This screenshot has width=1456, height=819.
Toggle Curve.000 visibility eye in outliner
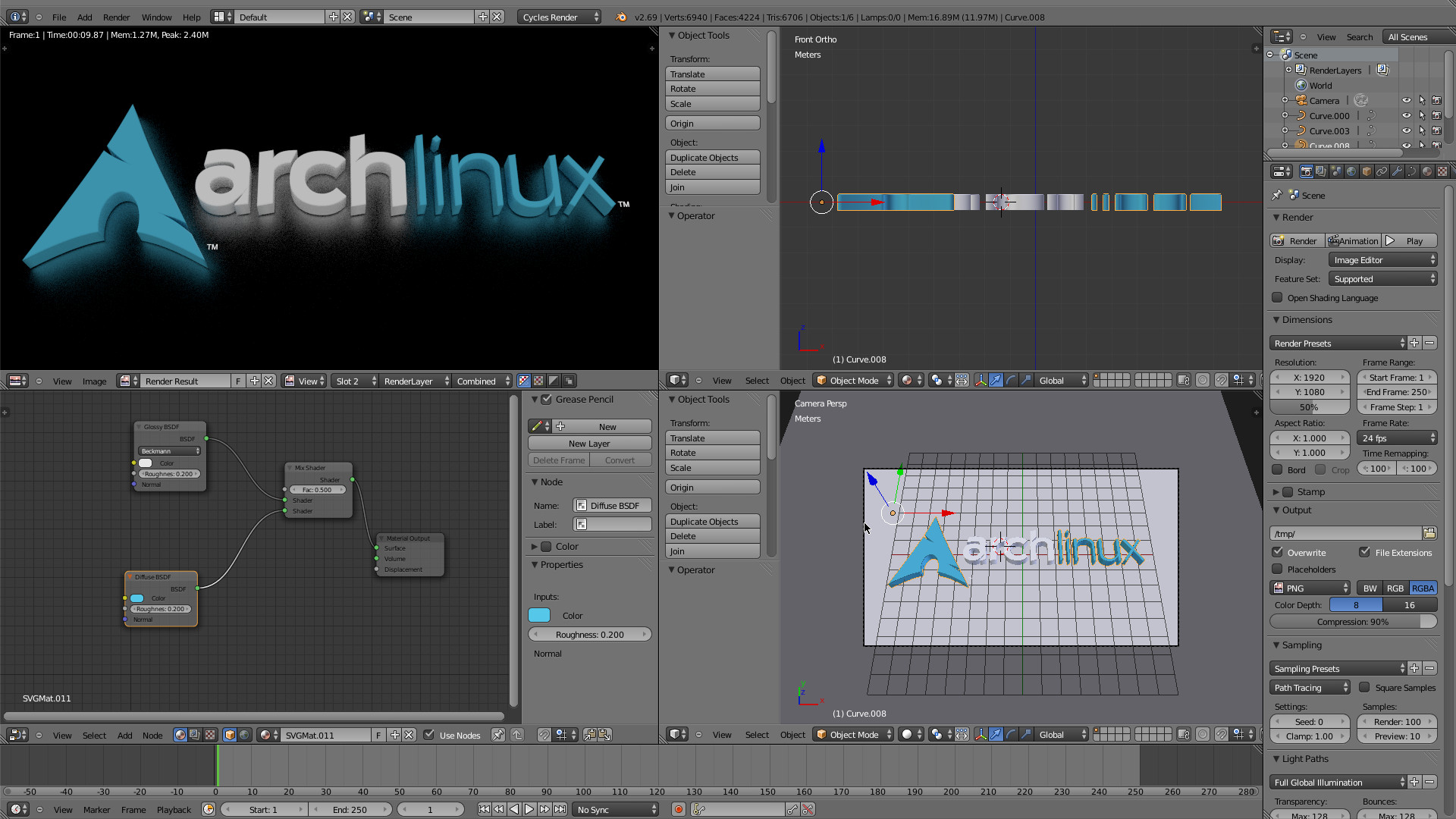tap(1407, 115)
